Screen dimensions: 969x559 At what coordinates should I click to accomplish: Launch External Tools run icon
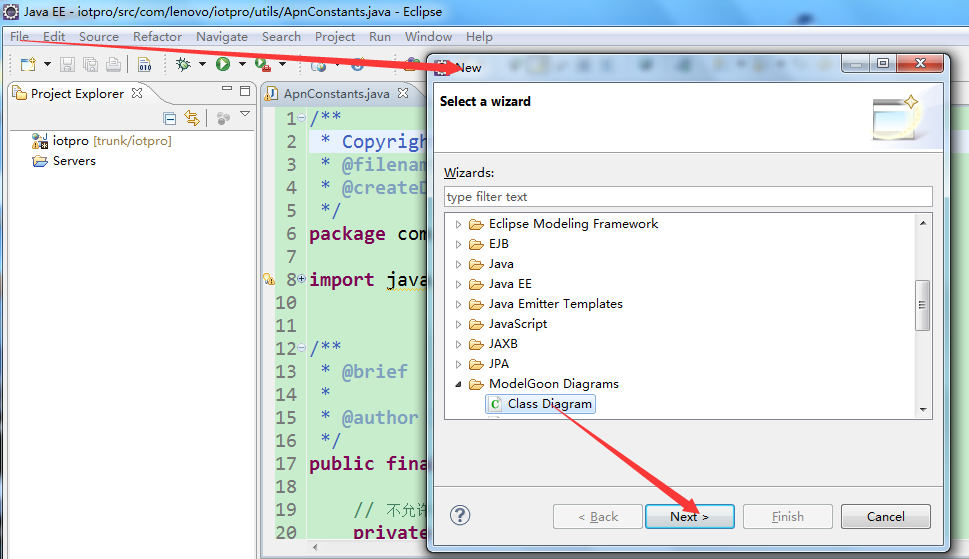click(x=263, y=64)
